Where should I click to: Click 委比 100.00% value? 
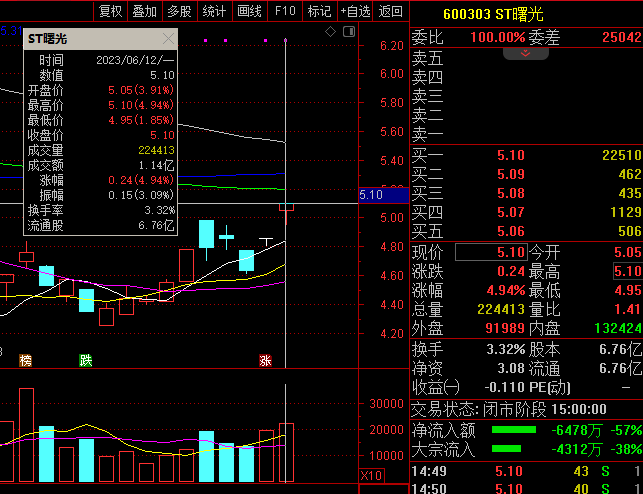[497, 37]
